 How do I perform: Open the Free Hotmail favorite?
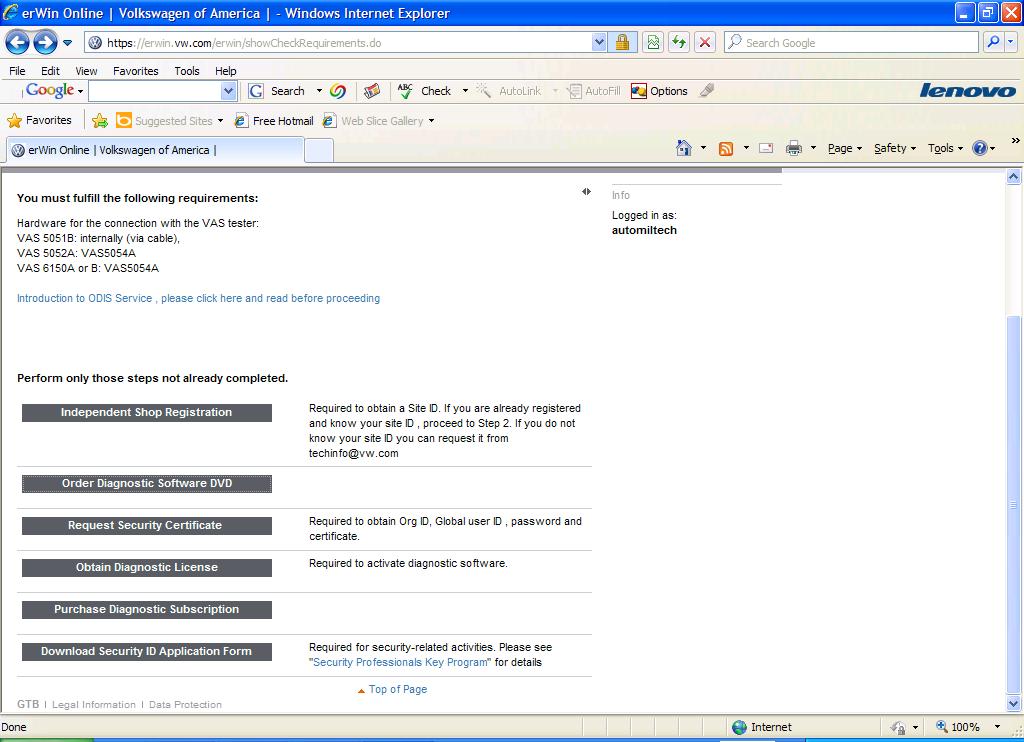[x=274, y=121]
